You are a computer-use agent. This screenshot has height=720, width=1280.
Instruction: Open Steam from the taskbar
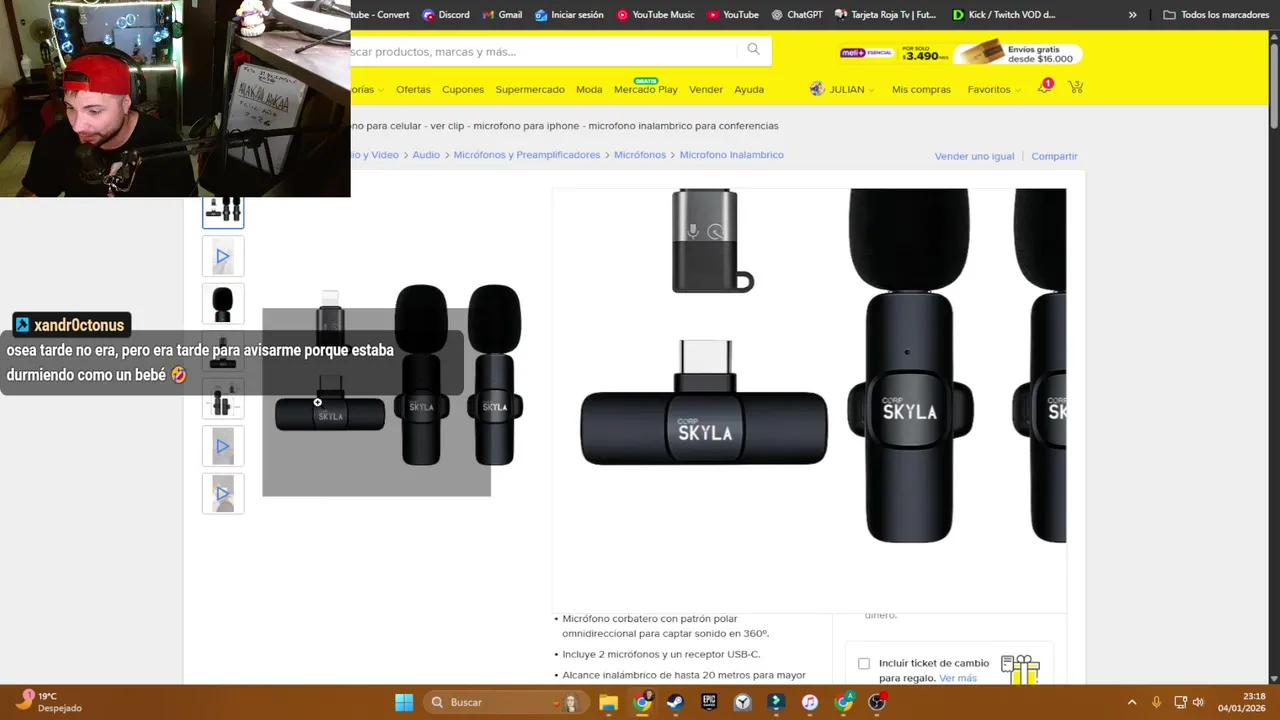click(x=675, y=702)
